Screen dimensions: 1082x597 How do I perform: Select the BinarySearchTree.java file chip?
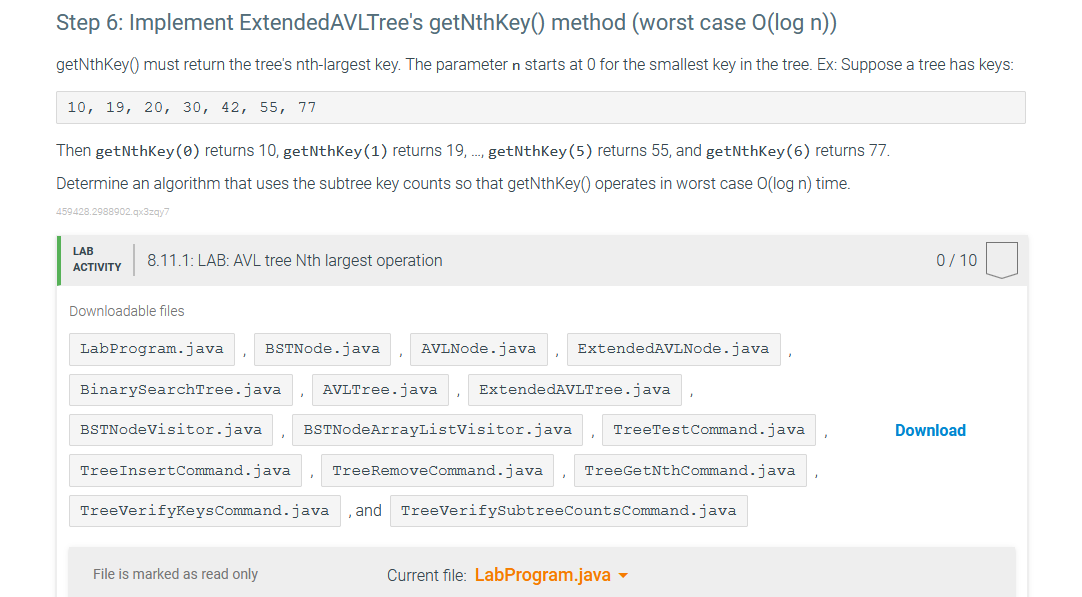[180, 389]
